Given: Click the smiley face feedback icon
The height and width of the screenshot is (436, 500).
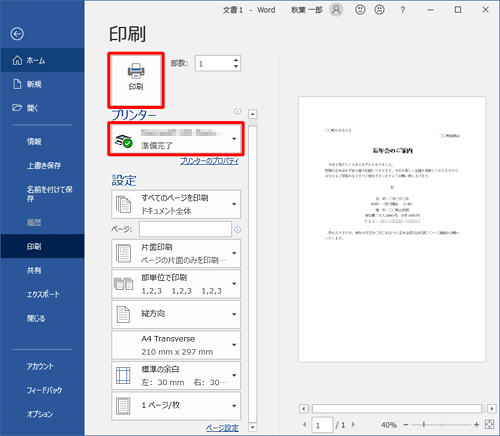Looking at the screenshot, I should [x=360, y=10].
